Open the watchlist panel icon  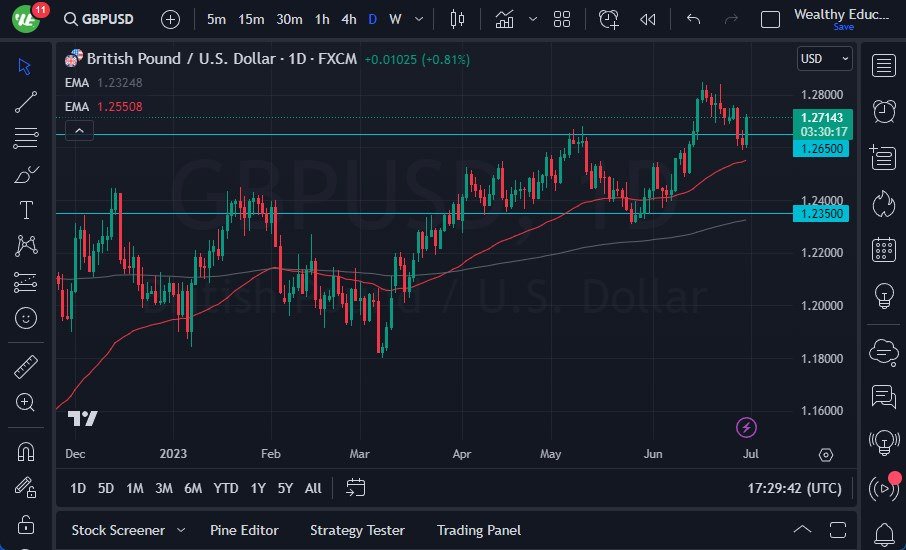(883, 66)
